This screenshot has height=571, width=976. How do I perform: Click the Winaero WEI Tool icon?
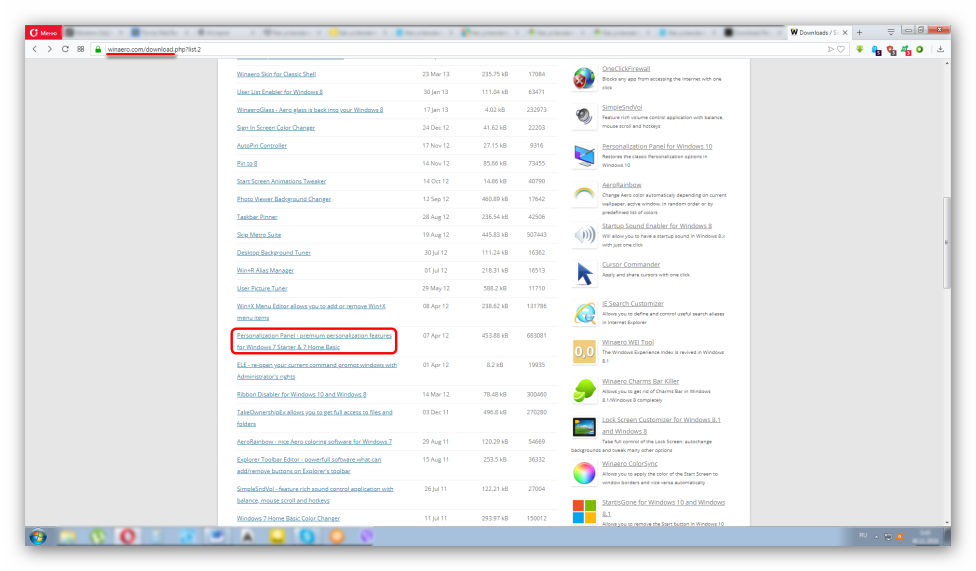point(585,350)
